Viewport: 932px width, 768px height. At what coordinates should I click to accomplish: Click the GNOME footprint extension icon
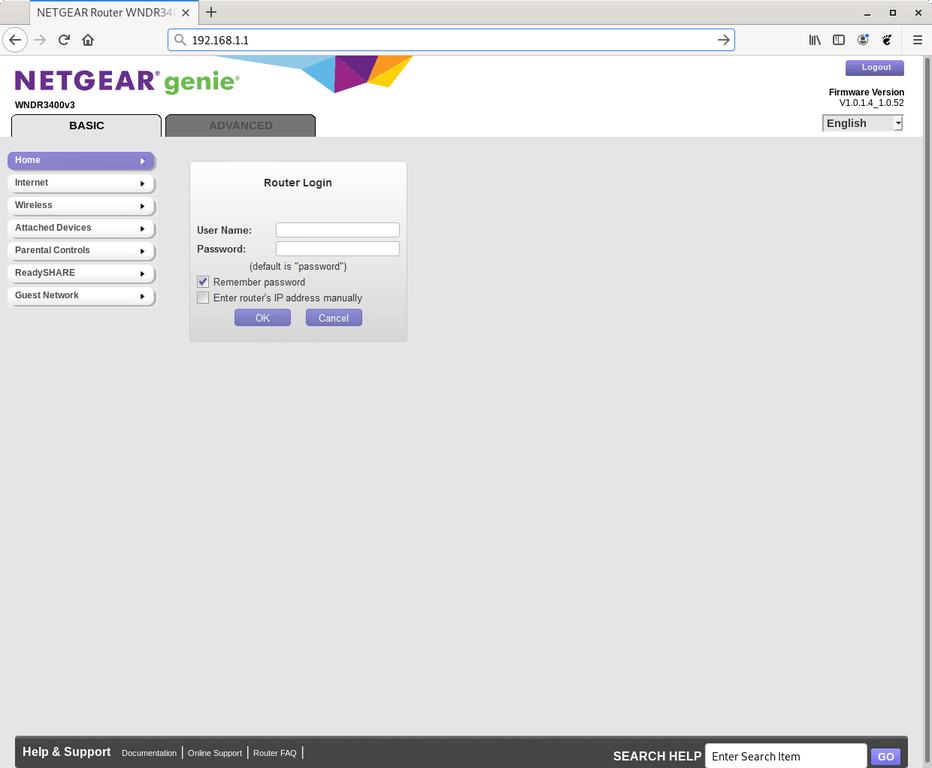(887, 40)
